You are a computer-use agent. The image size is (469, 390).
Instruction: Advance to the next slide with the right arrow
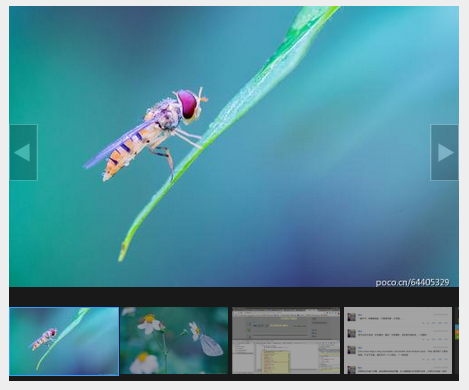[x=444, y=152]
